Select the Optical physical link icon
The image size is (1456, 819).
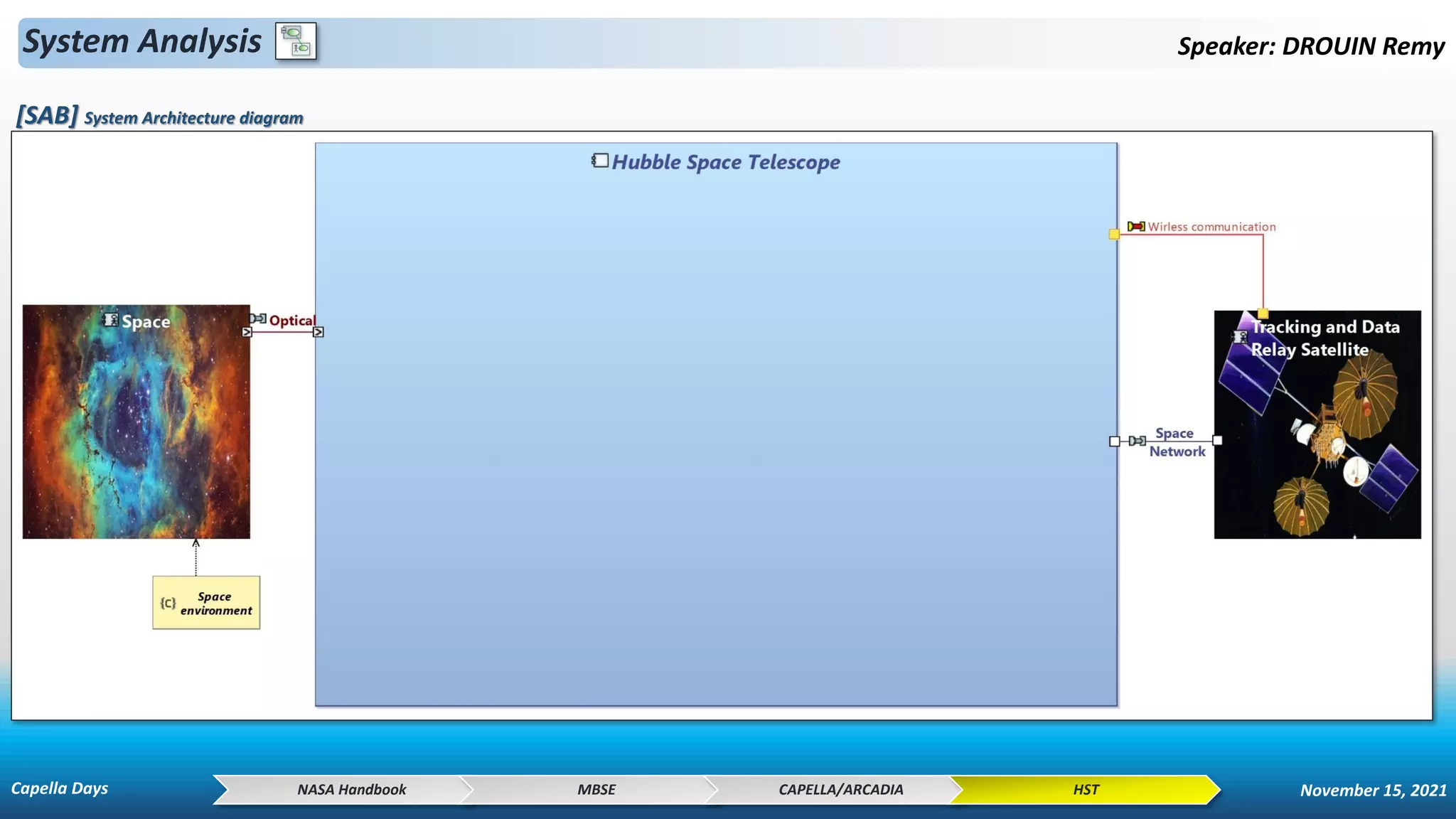click(258, 318)
